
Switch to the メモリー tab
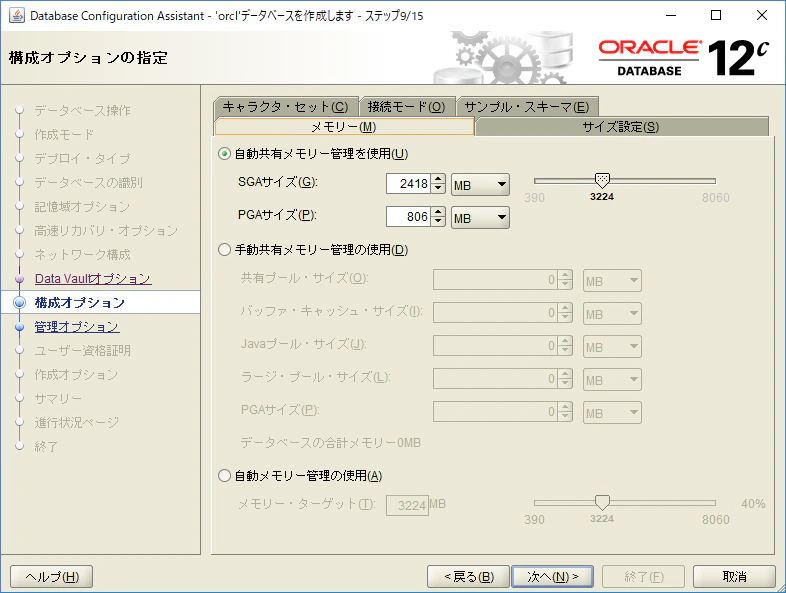coord(344,127)
